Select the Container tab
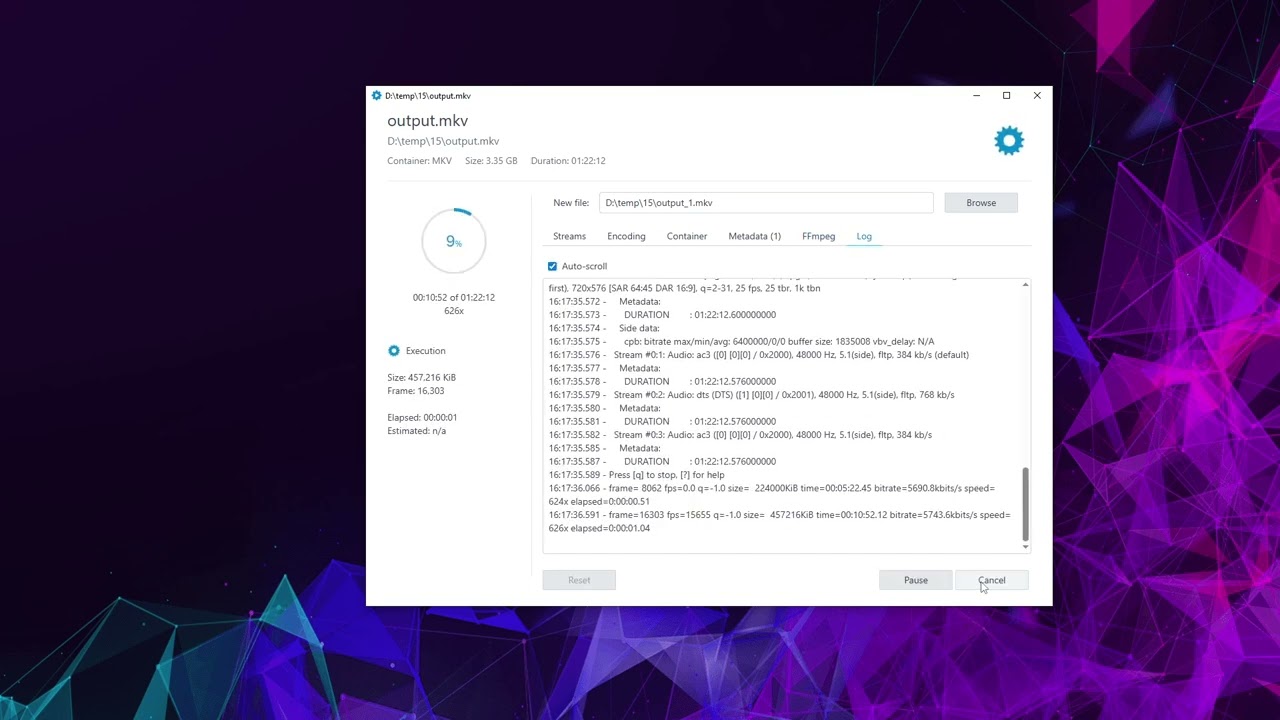 (687, 236)
